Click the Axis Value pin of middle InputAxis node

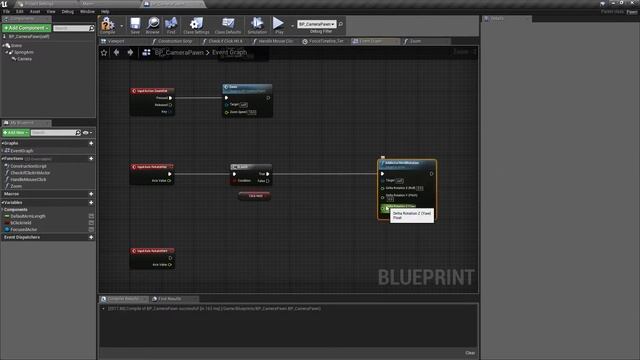(x=170, y=180)
